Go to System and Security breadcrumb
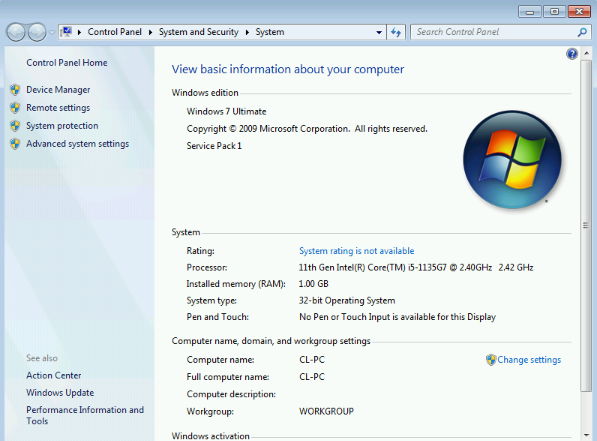 pos(198,32)
